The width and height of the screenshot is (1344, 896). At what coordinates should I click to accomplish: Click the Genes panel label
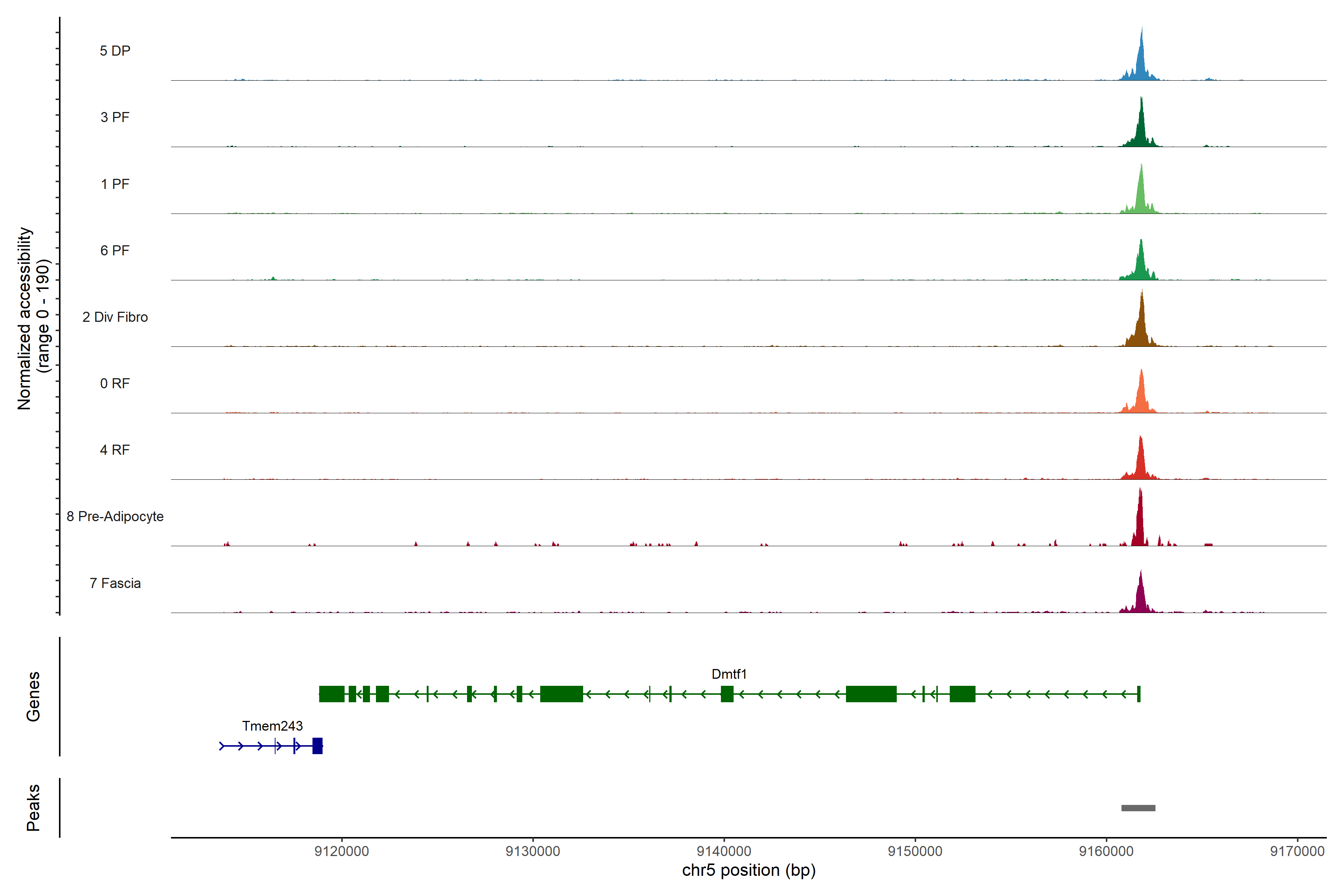click(x=33, y=696)
